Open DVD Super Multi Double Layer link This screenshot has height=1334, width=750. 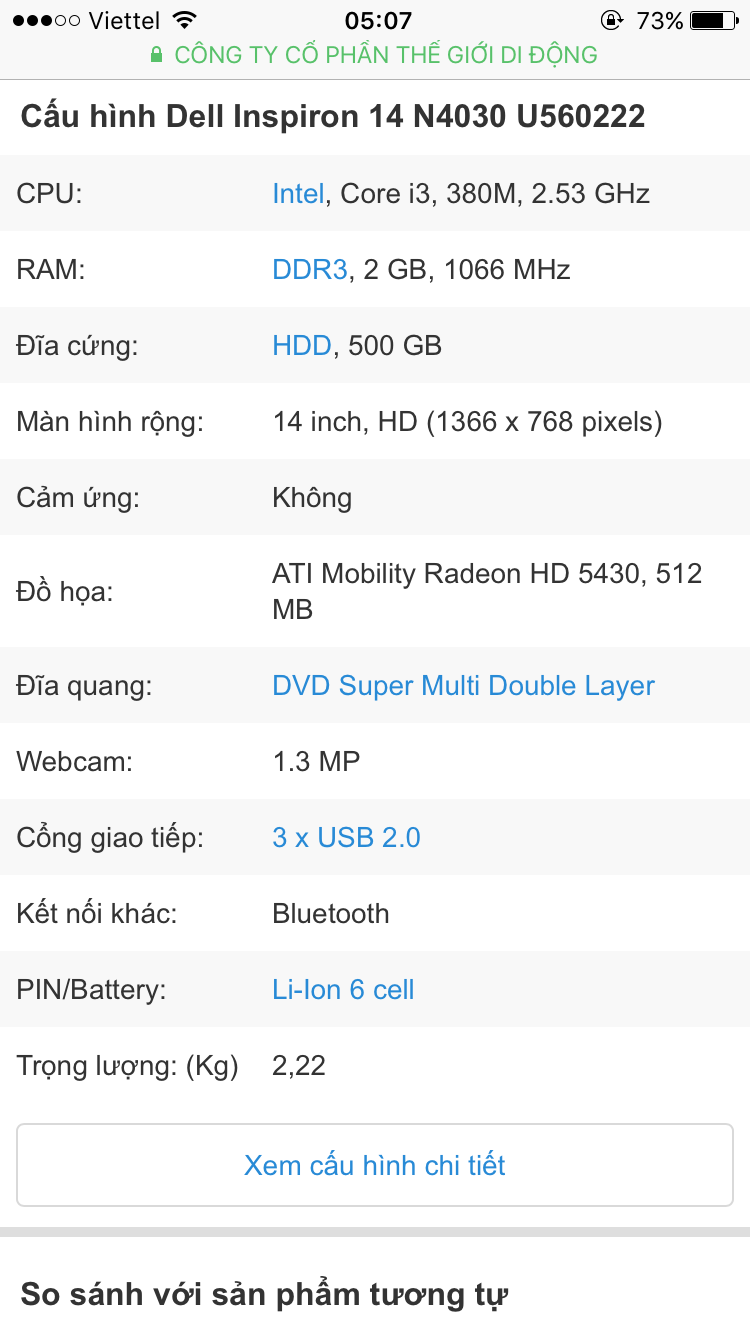tap(464, 686)
